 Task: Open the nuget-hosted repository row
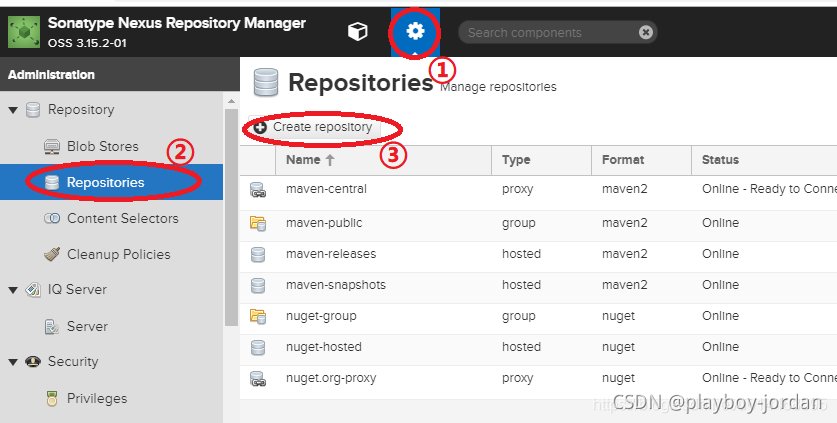pyautogui.click(x=539, y=350)
